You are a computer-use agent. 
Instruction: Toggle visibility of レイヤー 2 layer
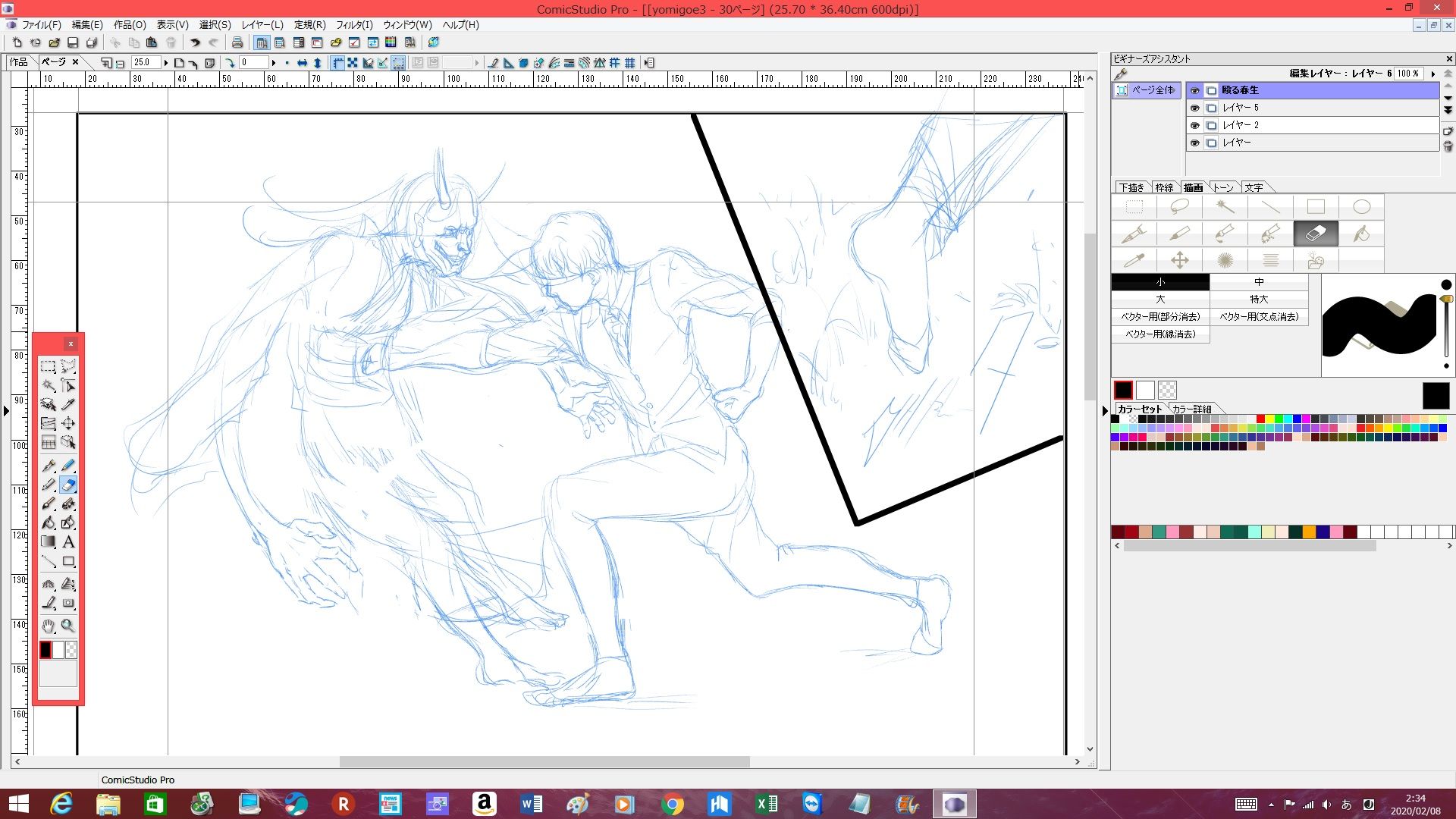click(1194, 125)
